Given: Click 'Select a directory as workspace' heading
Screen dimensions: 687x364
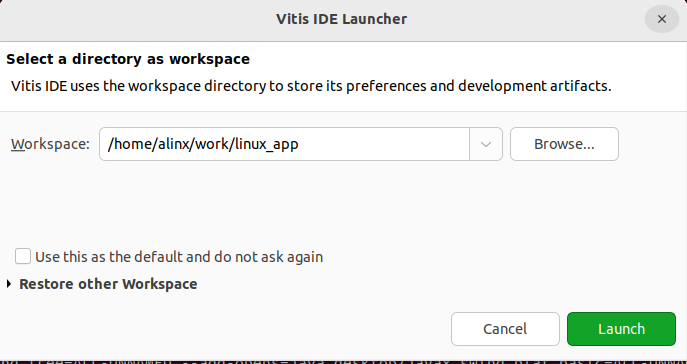Looking at the screenshot, I should point(128,59).
